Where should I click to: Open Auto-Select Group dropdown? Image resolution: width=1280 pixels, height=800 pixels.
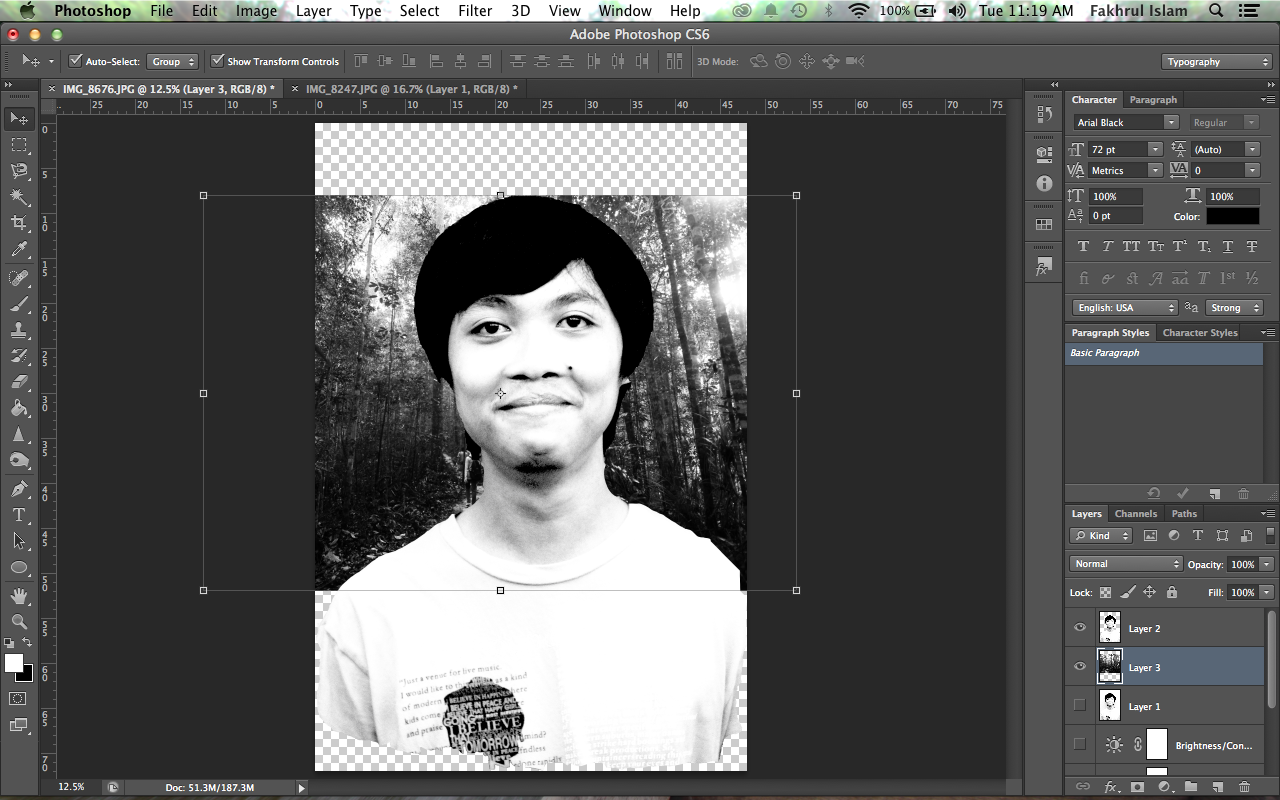coord(173,61)
